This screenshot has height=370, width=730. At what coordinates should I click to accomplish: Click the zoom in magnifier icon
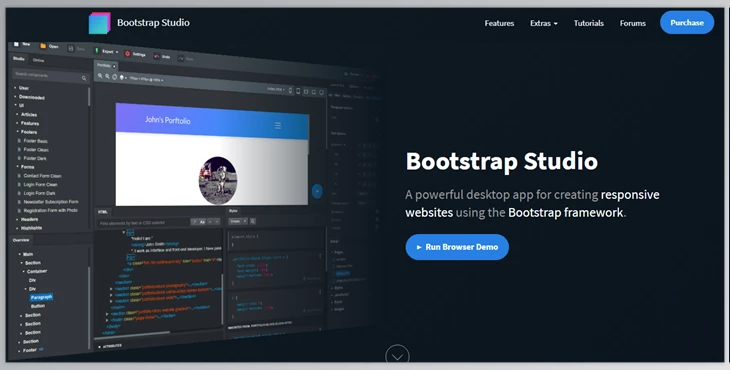coord(100,75)
